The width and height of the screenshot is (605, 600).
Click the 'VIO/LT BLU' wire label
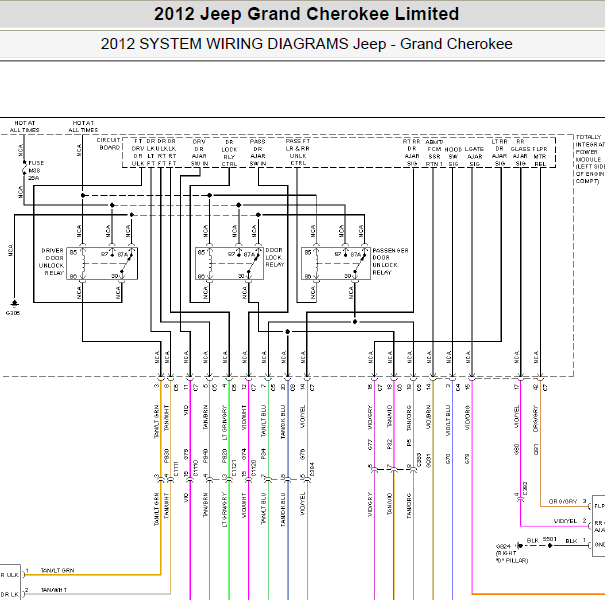448,421
